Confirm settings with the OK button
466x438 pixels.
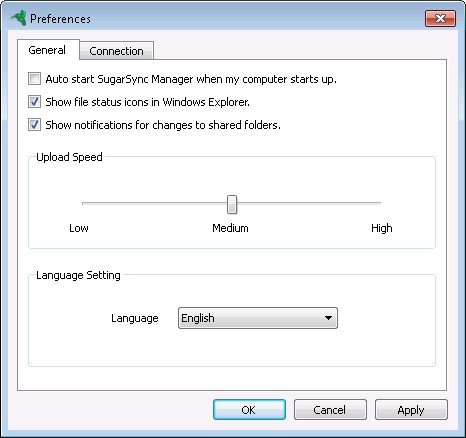(249, 410)
